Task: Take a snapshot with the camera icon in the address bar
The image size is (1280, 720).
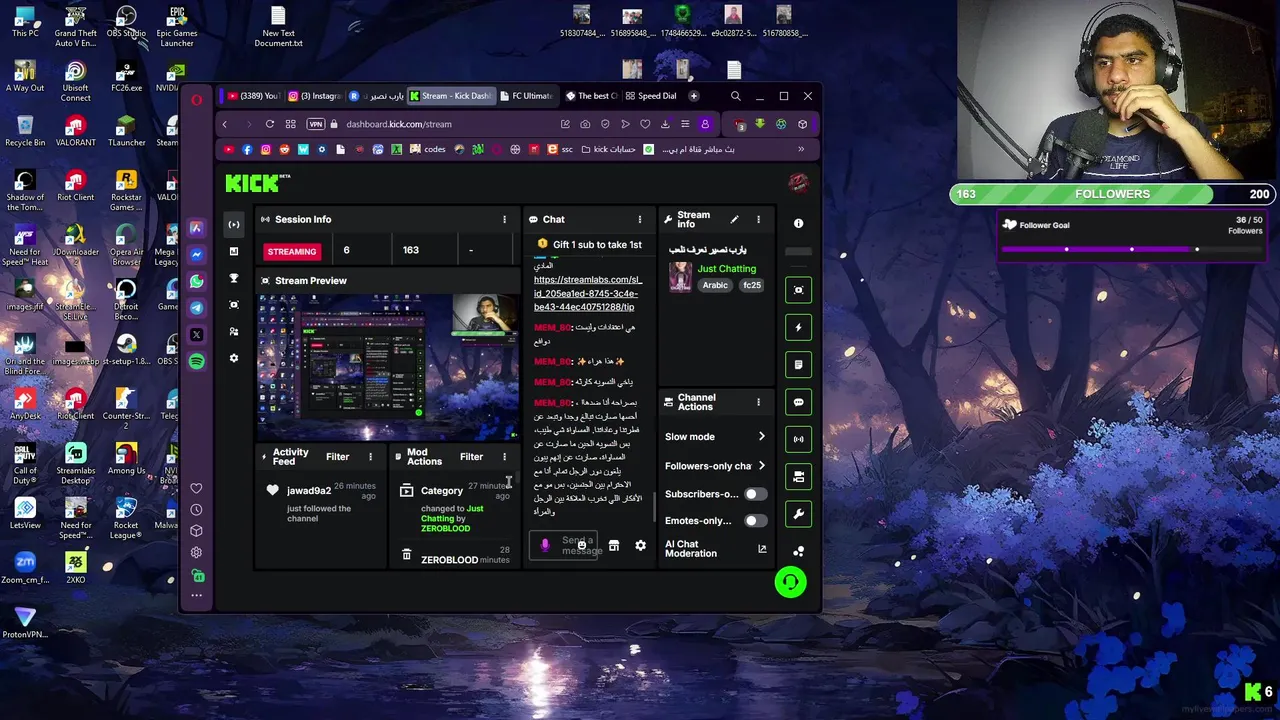Action: coord(585,124)
